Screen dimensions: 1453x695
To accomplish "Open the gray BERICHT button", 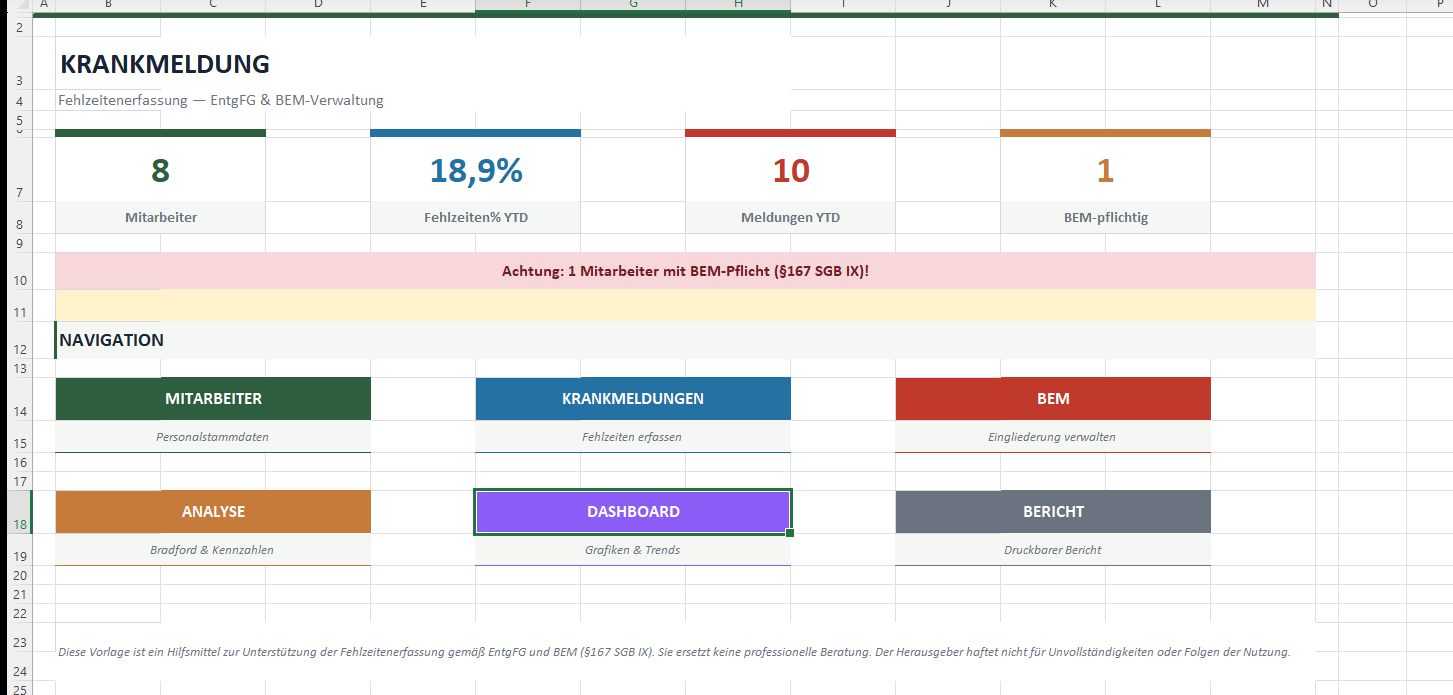I will coord(1052,512).
